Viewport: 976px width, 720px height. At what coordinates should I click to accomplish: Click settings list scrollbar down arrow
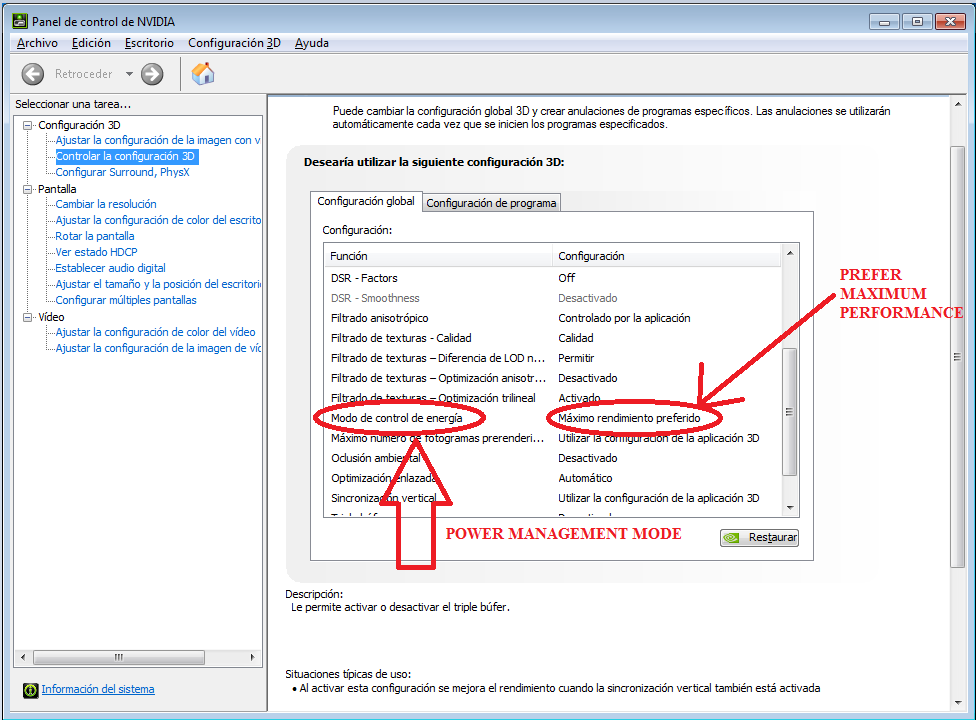pyautogui.click(x=790, y=508)
